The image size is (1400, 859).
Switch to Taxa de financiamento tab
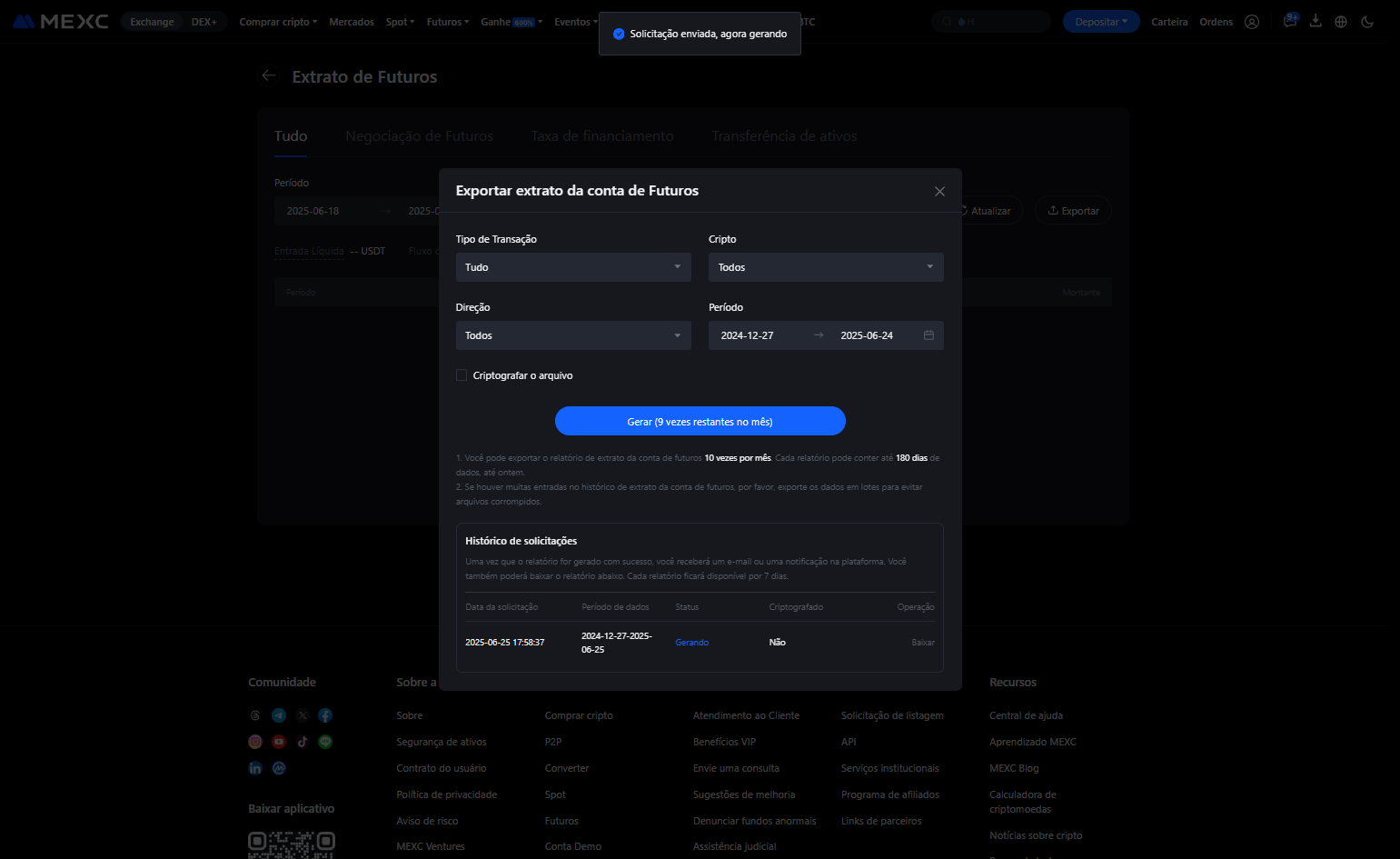[x=602, y=136]
